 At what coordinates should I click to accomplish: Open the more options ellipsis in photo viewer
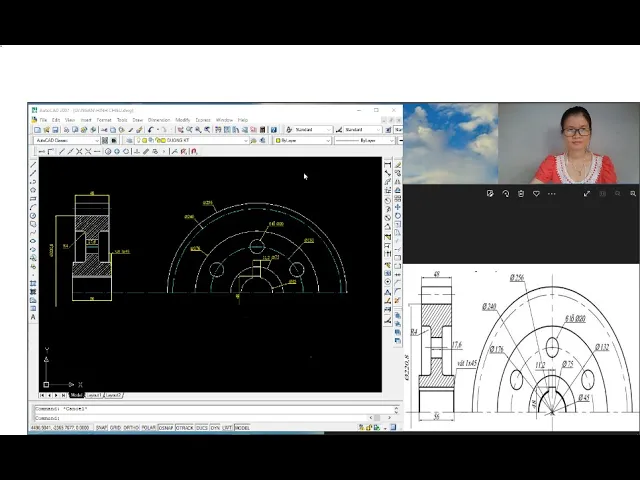point(552,193)
